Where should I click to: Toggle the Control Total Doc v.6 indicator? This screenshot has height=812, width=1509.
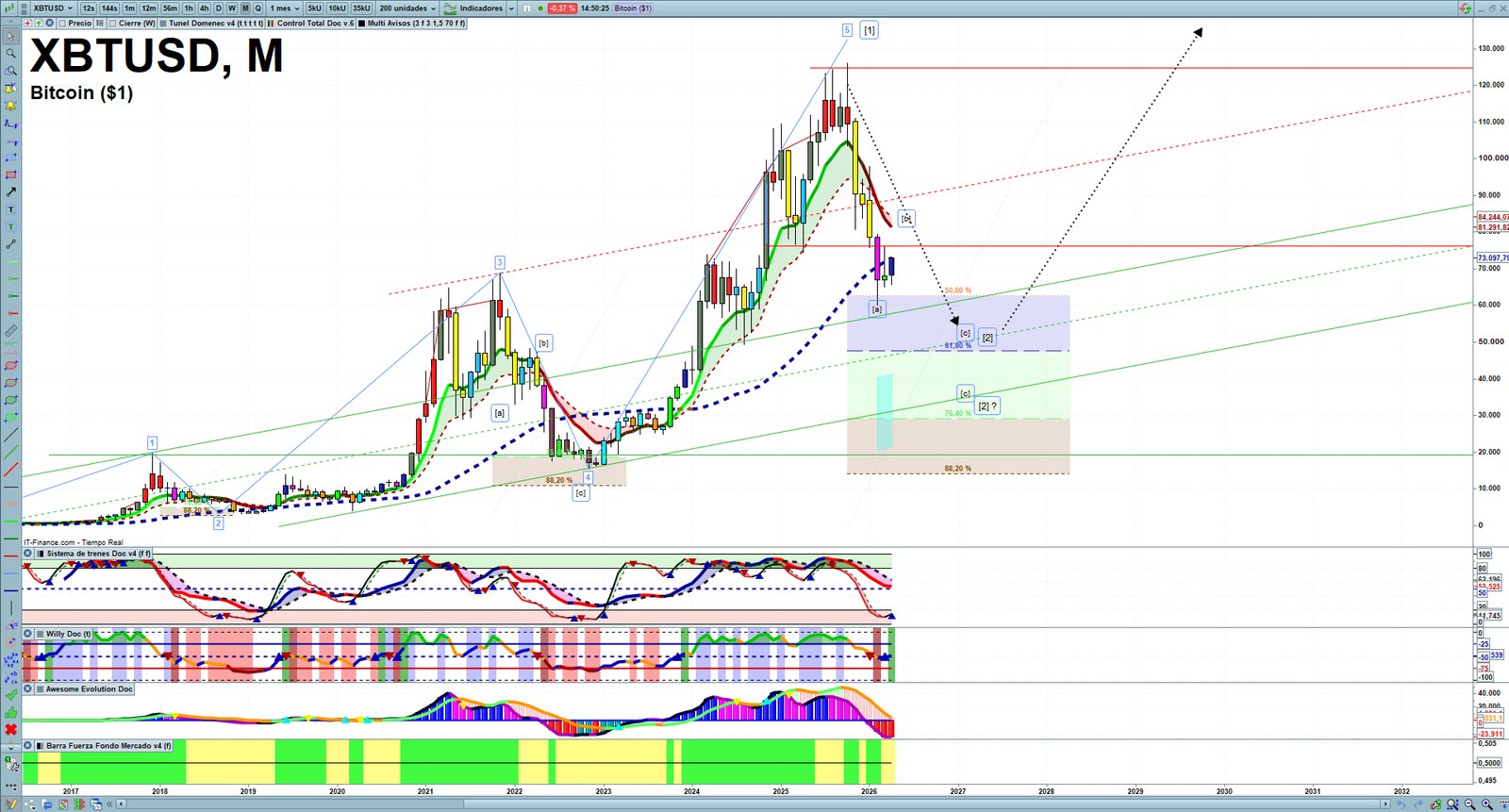tap(272, 24)
